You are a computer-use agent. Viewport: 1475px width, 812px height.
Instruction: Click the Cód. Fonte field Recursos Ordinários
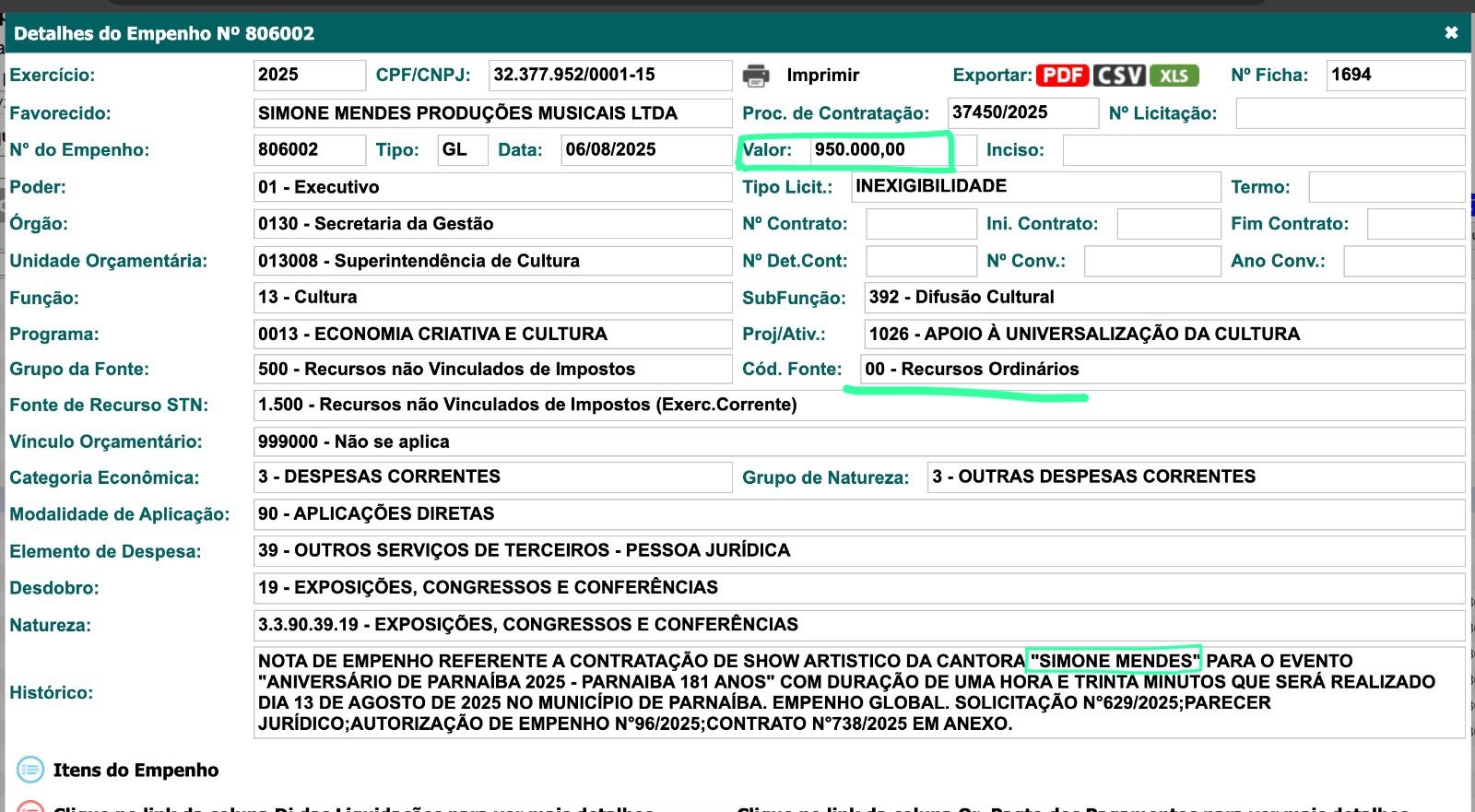(x=1162, y=370)
